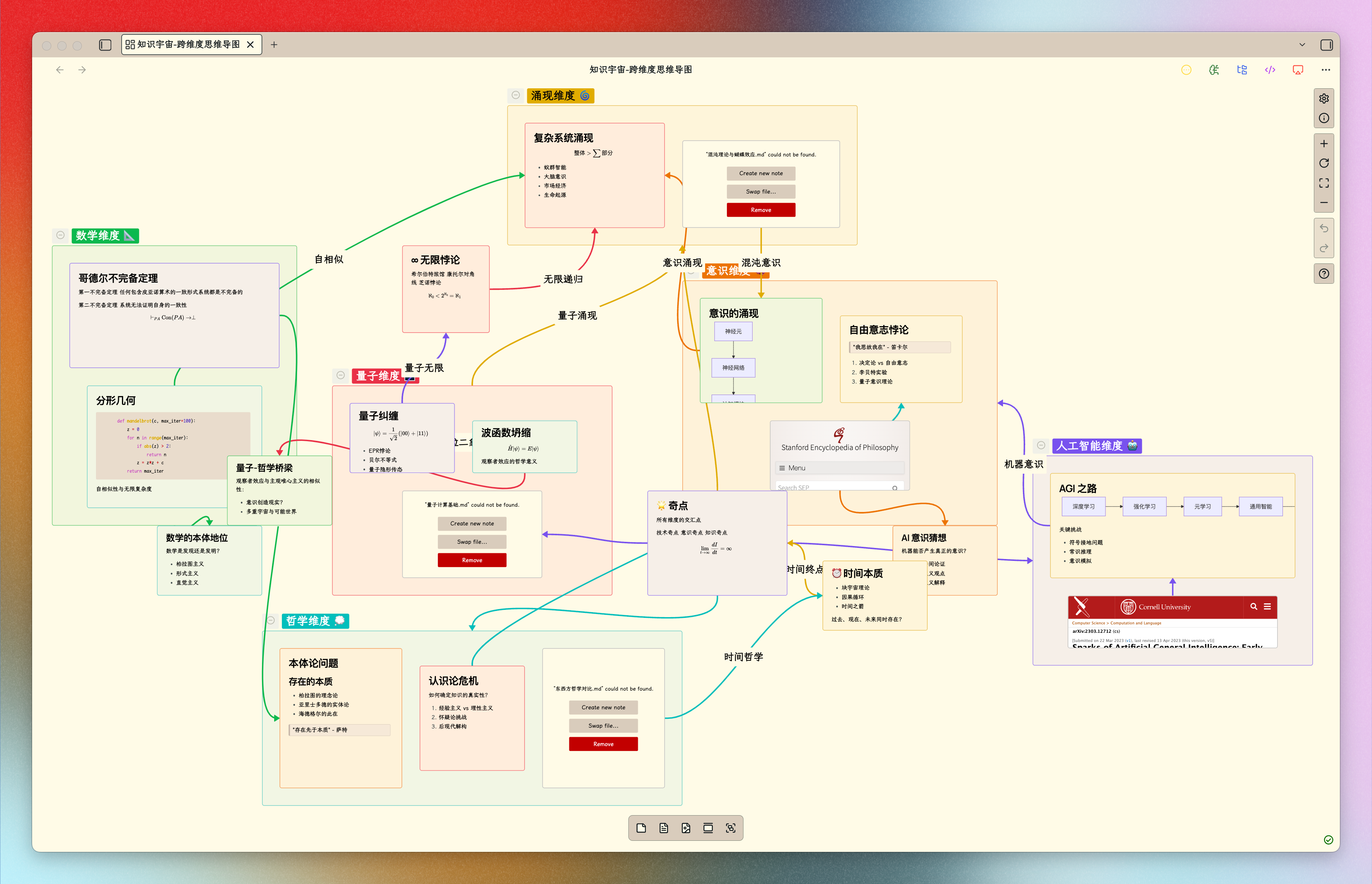Toggle the red presentation mode icon
1372x884 pixels.
[1297, 70]
